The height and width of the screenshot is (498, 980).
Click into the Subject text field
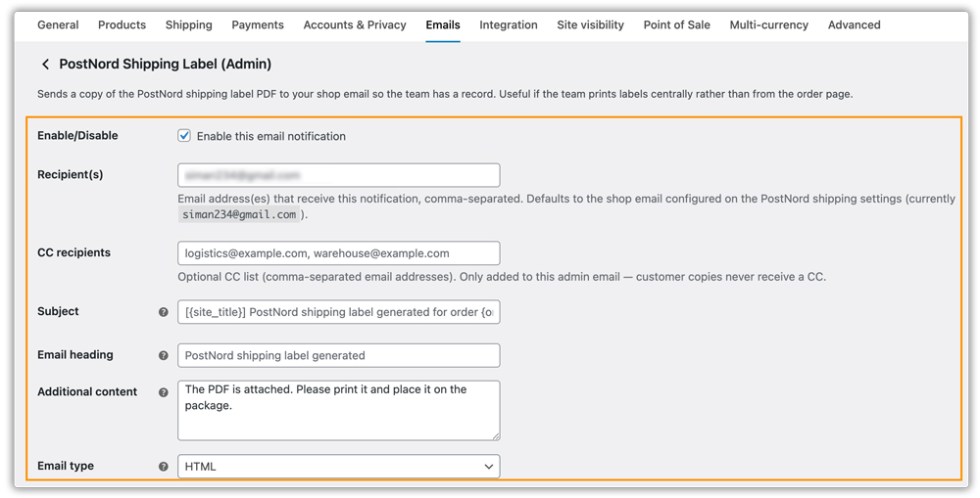click(339, 312)
